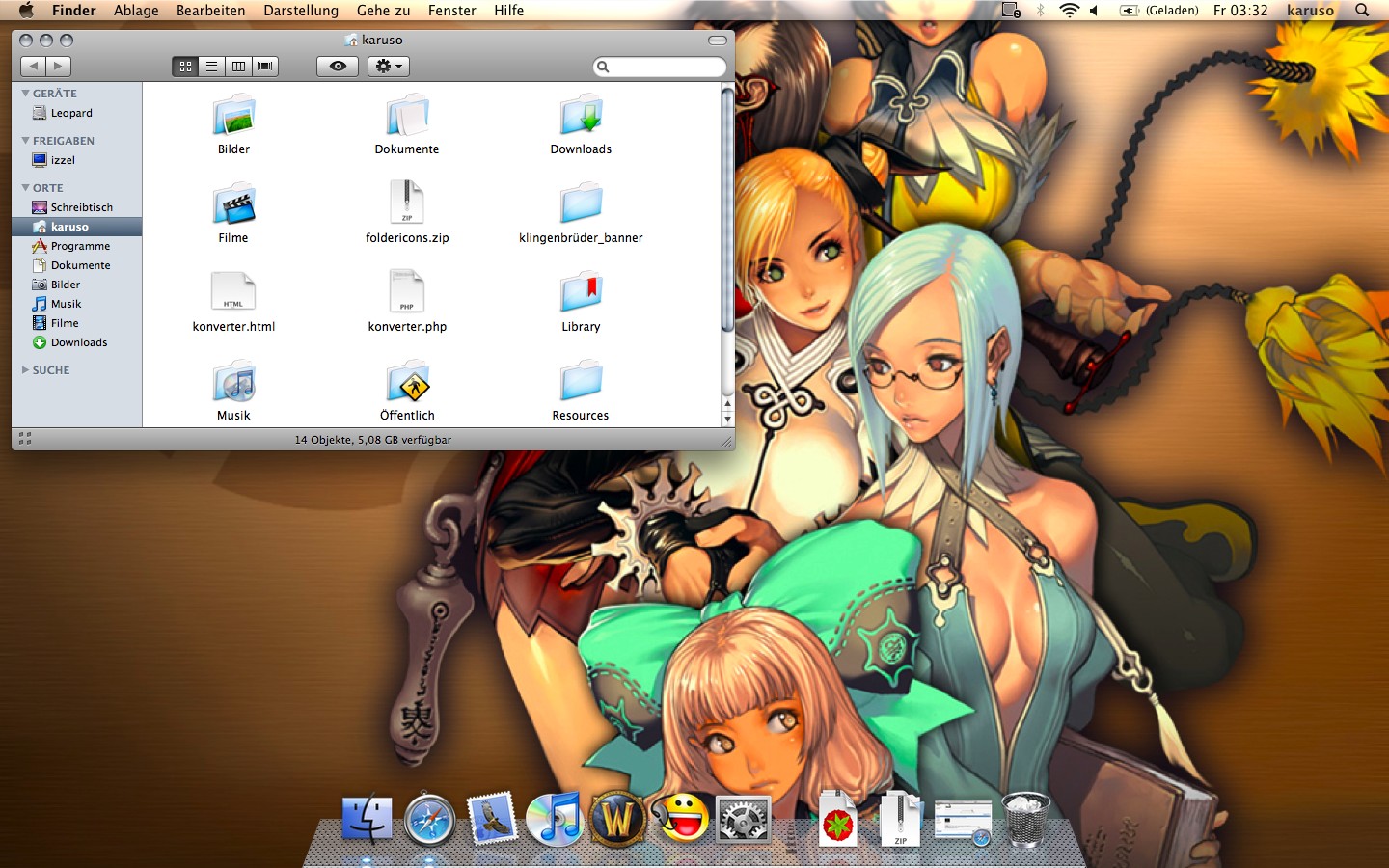Toggle toolbar with the pill button

tap(718, 41)
